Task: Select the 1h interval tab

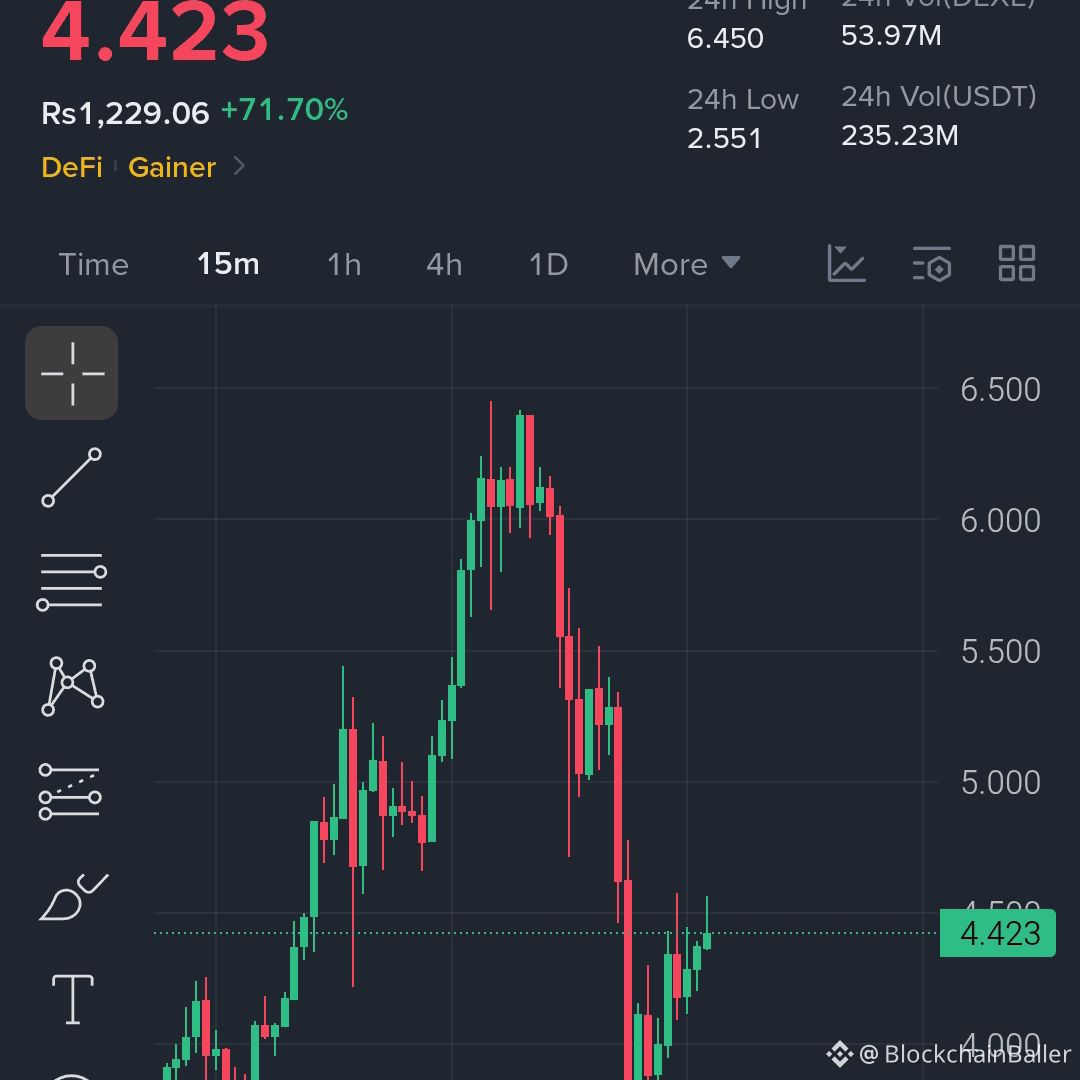Action: (344, 264)
